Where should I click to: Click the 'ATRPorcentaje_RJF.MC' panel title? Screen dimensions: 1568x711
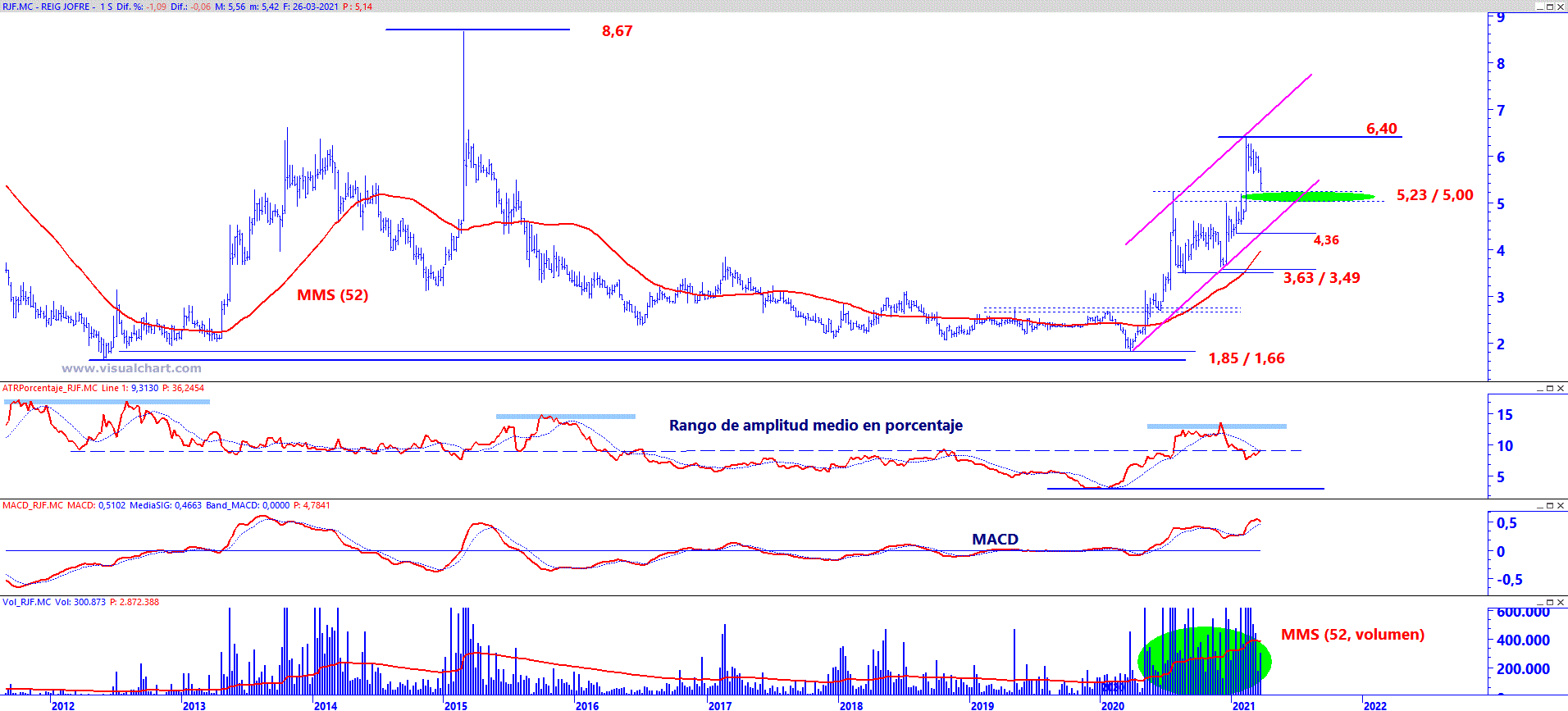50,388
